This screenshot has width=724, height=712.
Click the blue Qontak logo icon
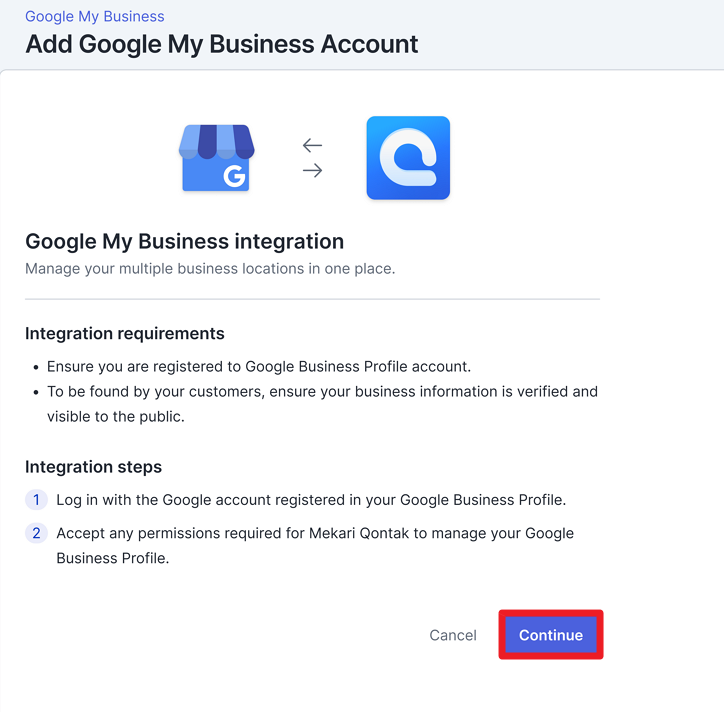[408, 158]
